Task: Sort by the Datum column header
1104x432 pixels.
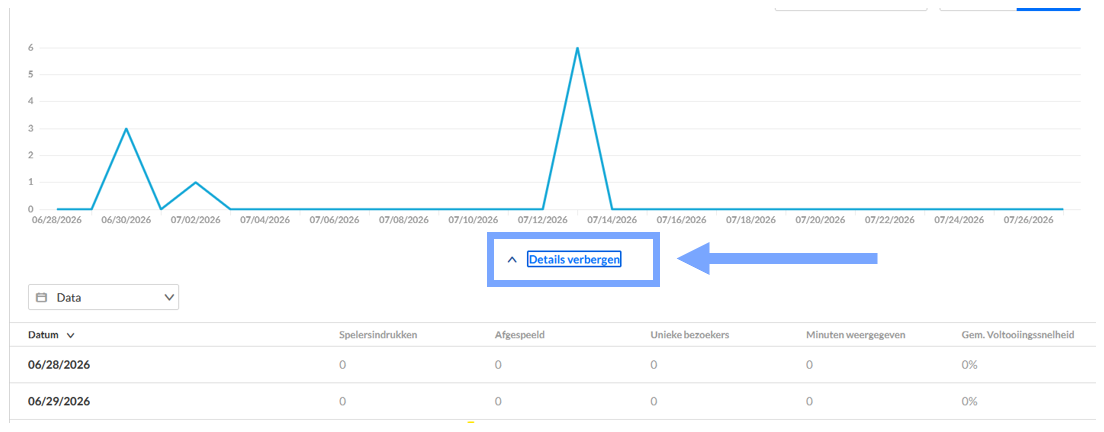Action: [44, 335]
